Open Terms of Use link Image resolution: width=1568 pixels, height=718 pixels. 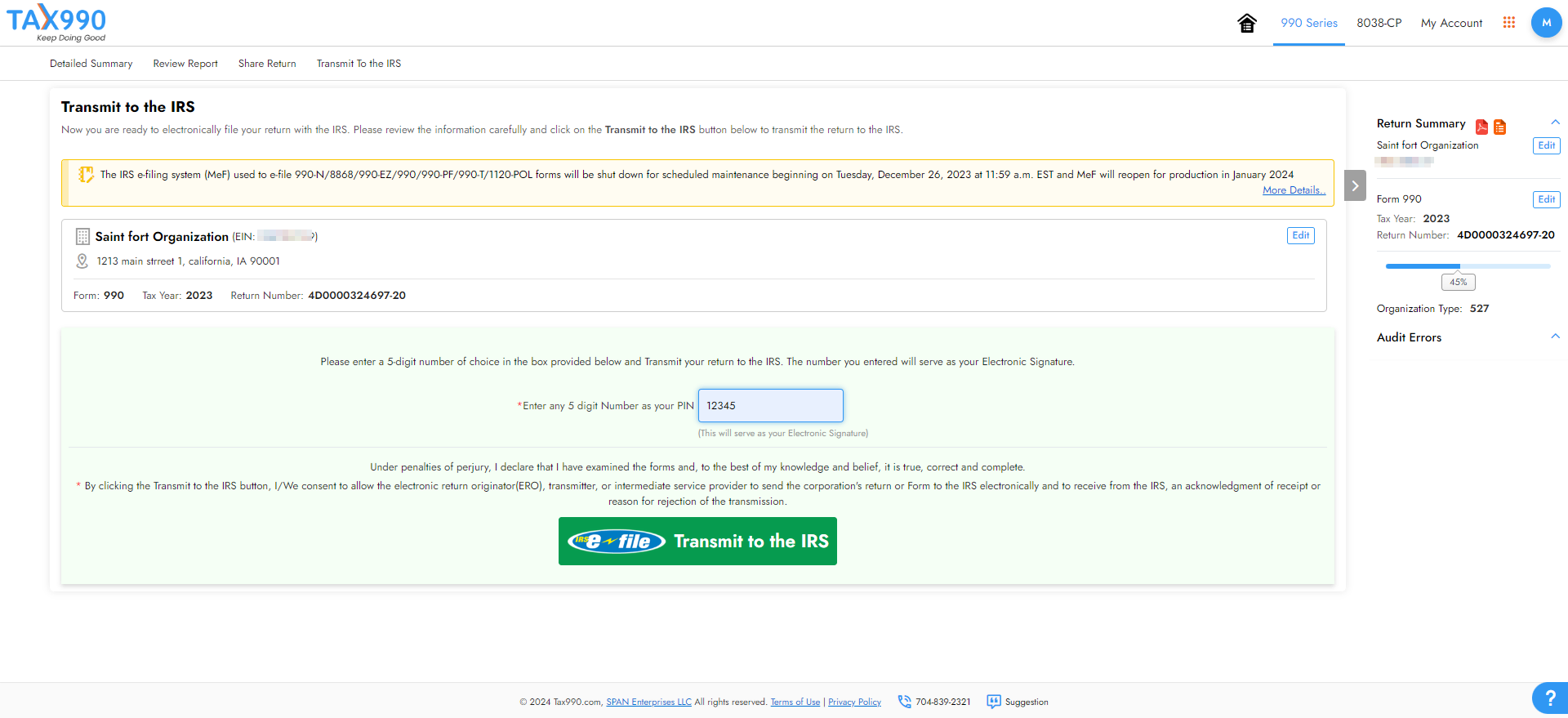[x=795, y=702]
